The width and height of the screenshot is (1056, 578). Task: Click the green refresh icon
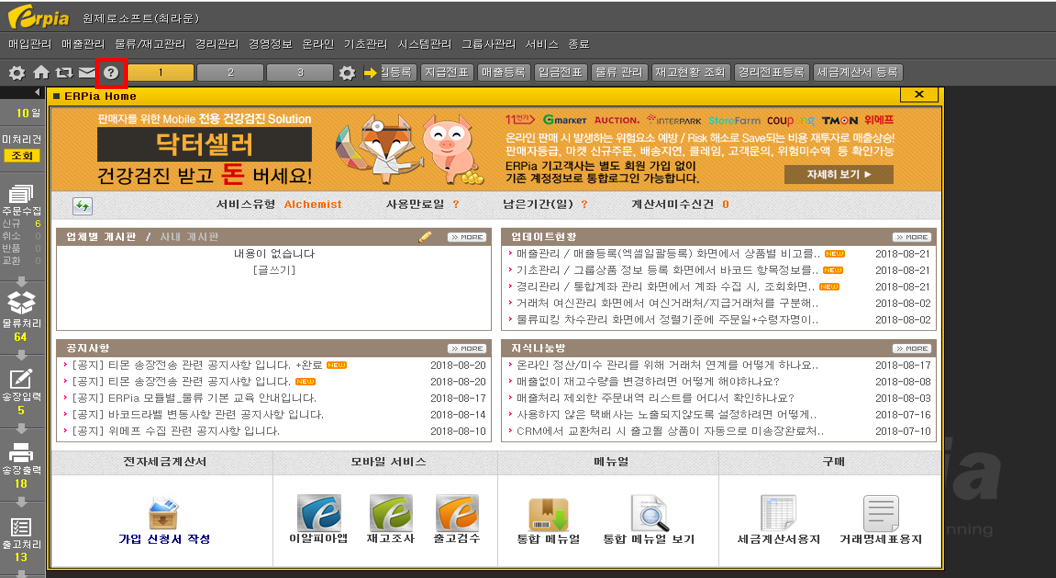pos(82,205)
